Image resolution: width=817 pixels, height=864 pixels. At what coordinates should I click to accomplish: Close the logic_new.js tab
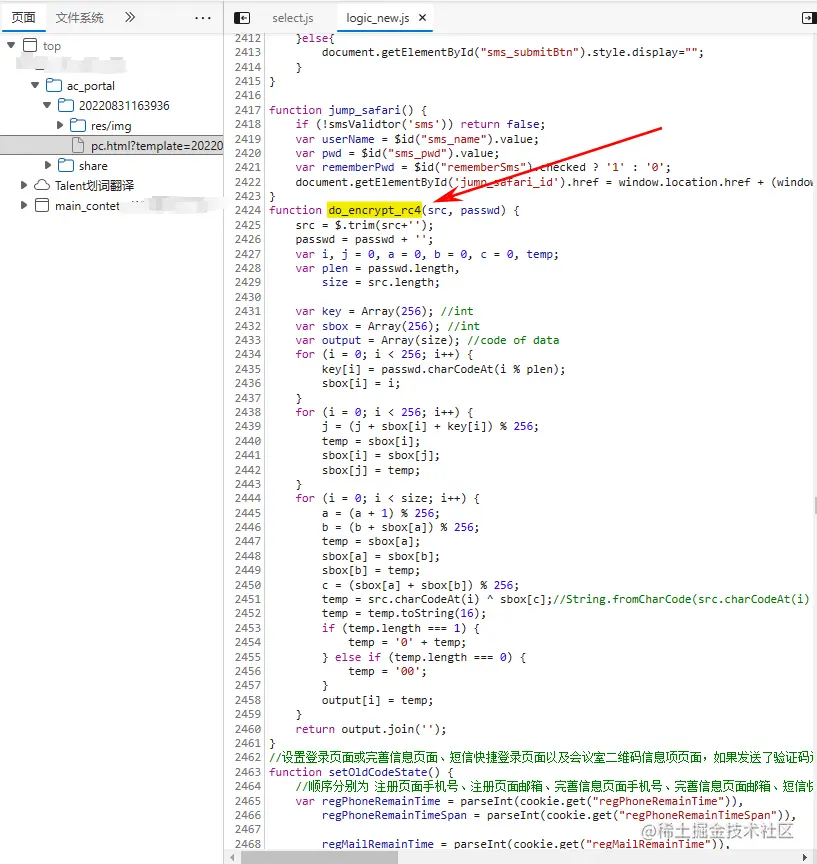tap(423, 18)
